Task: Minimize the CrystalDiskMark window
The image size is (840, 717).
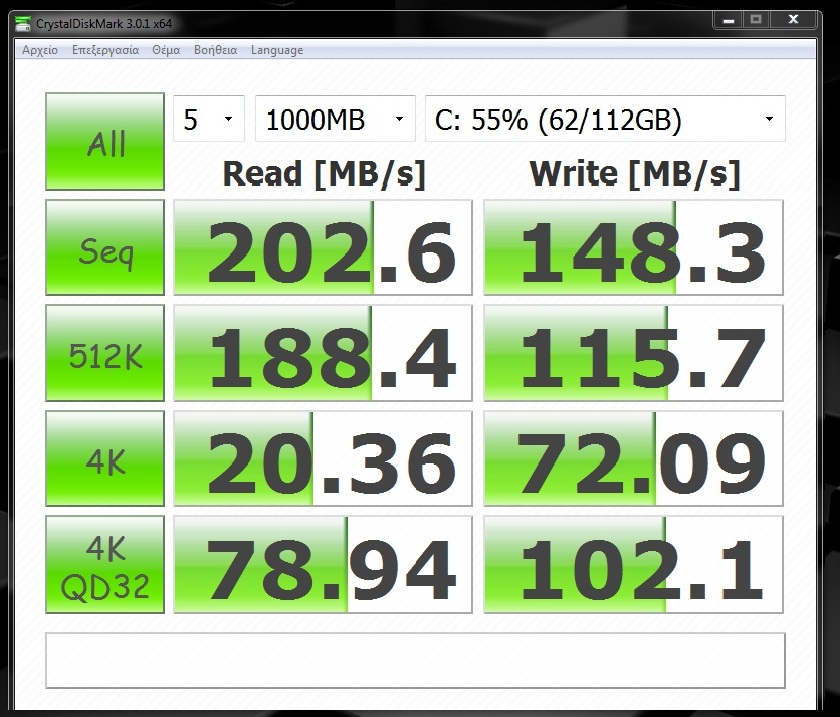Action: pos(728,20)
